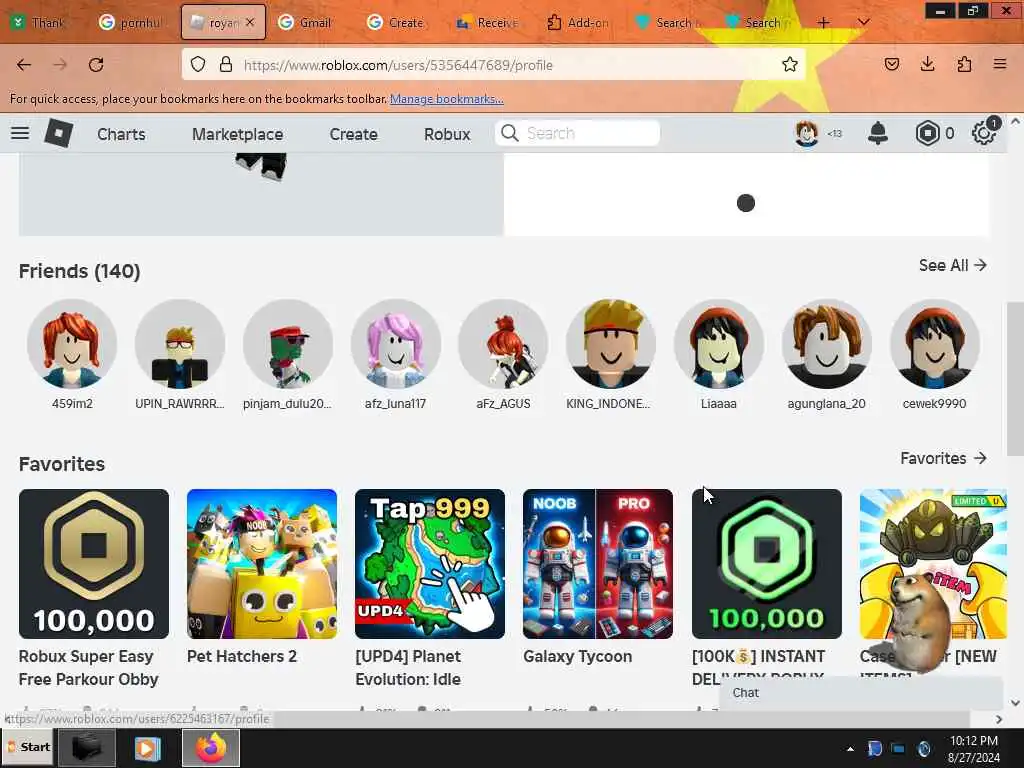
Task: Open the Chat panel bar
Action: point(861,693)
